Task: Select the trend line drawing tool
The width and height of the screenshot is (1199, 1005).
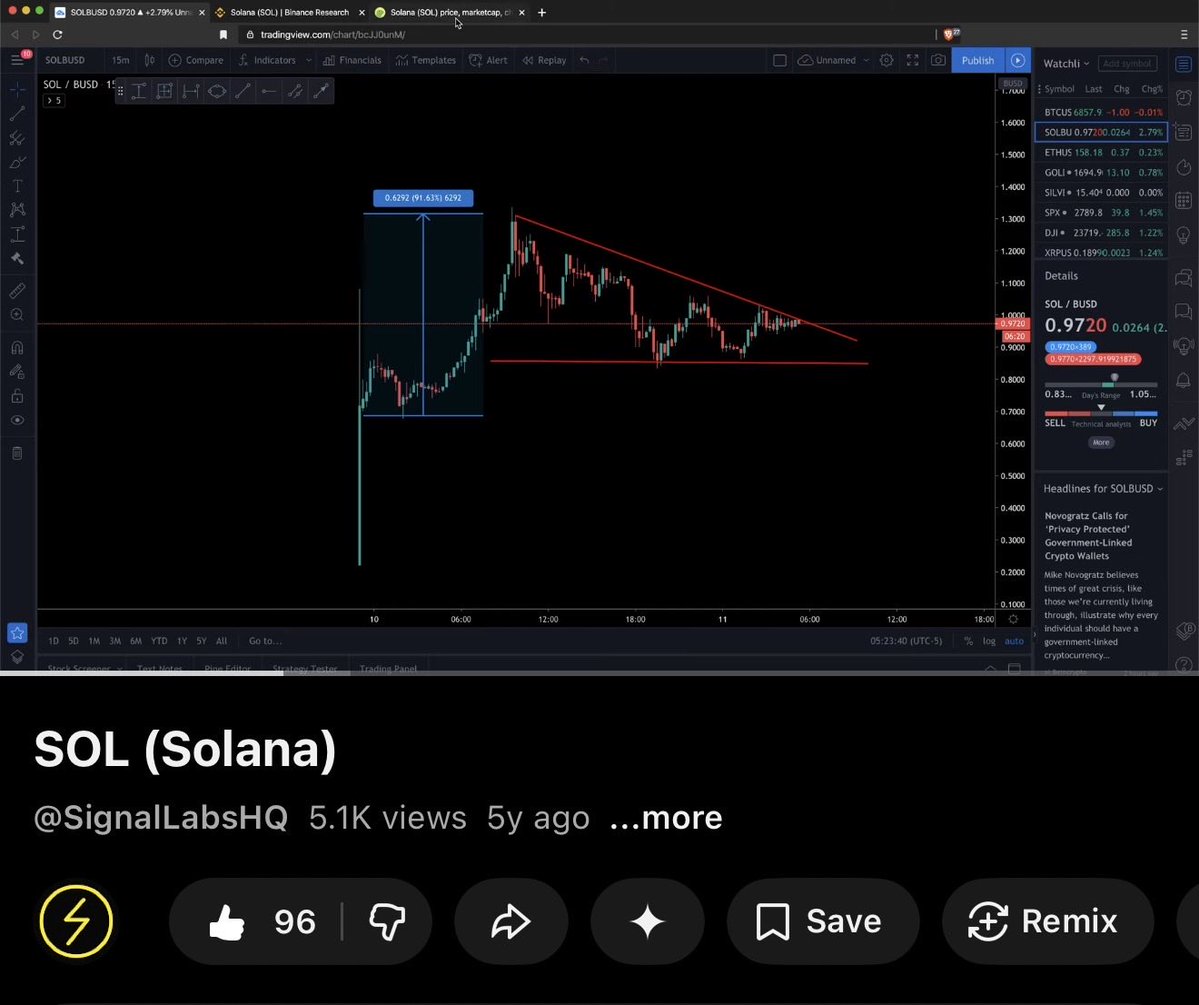Action: 17,114
